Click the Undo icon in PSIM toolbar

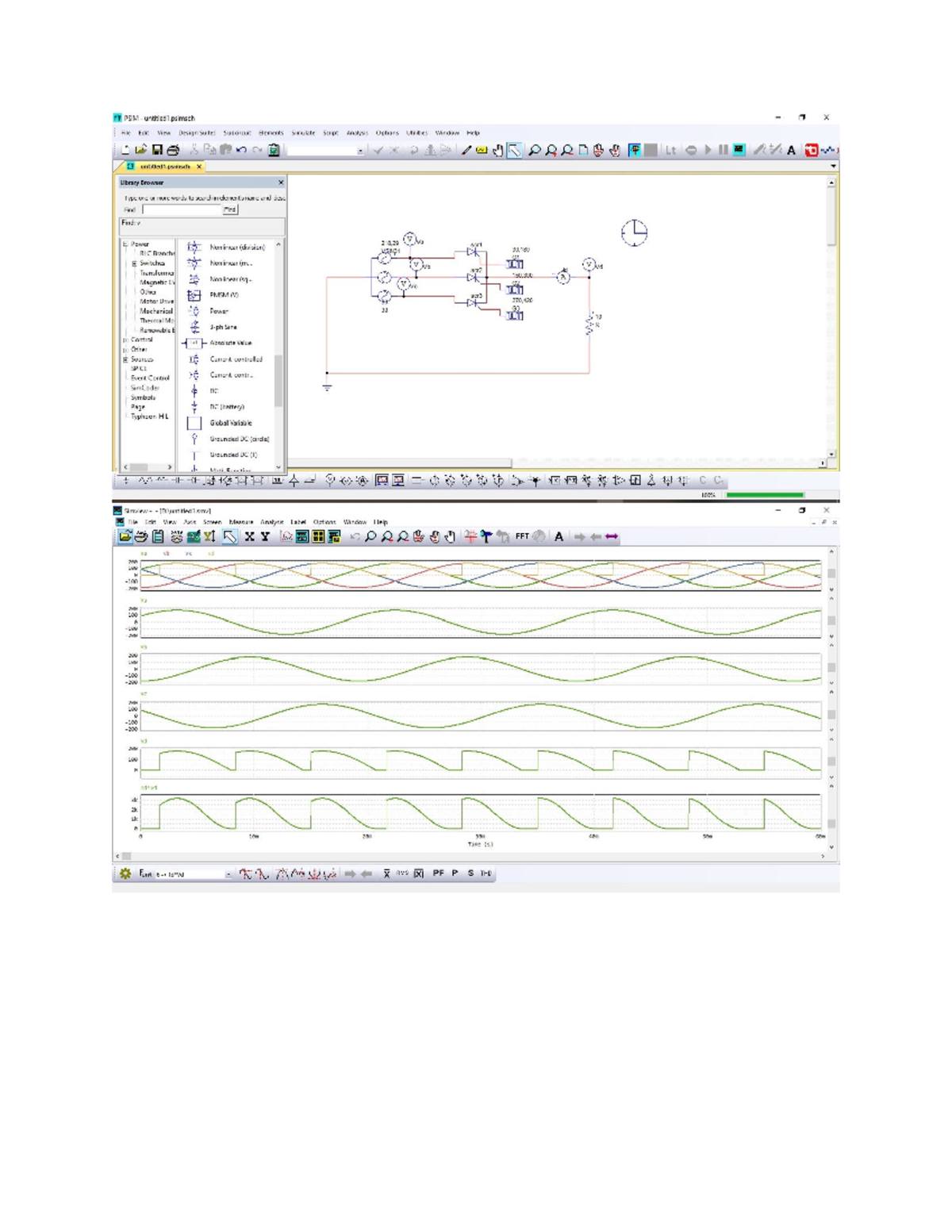pos(241,150)
